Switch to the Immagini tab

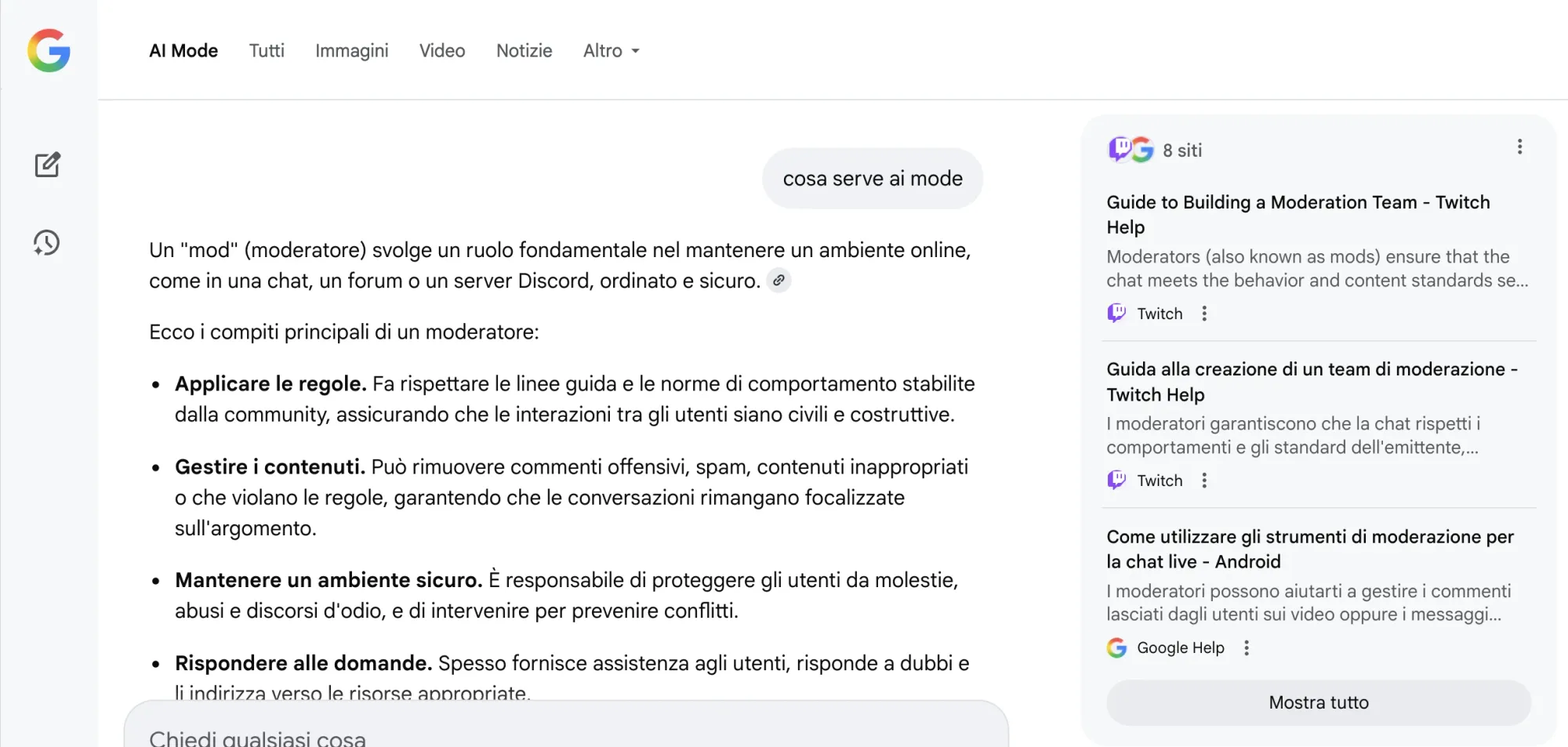click(351, 51)
